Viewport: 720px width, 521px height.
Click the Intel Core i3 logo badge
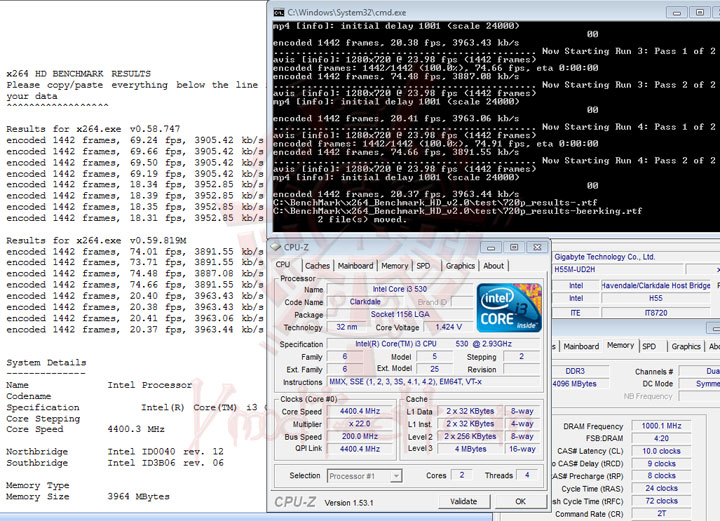(509, 308)
